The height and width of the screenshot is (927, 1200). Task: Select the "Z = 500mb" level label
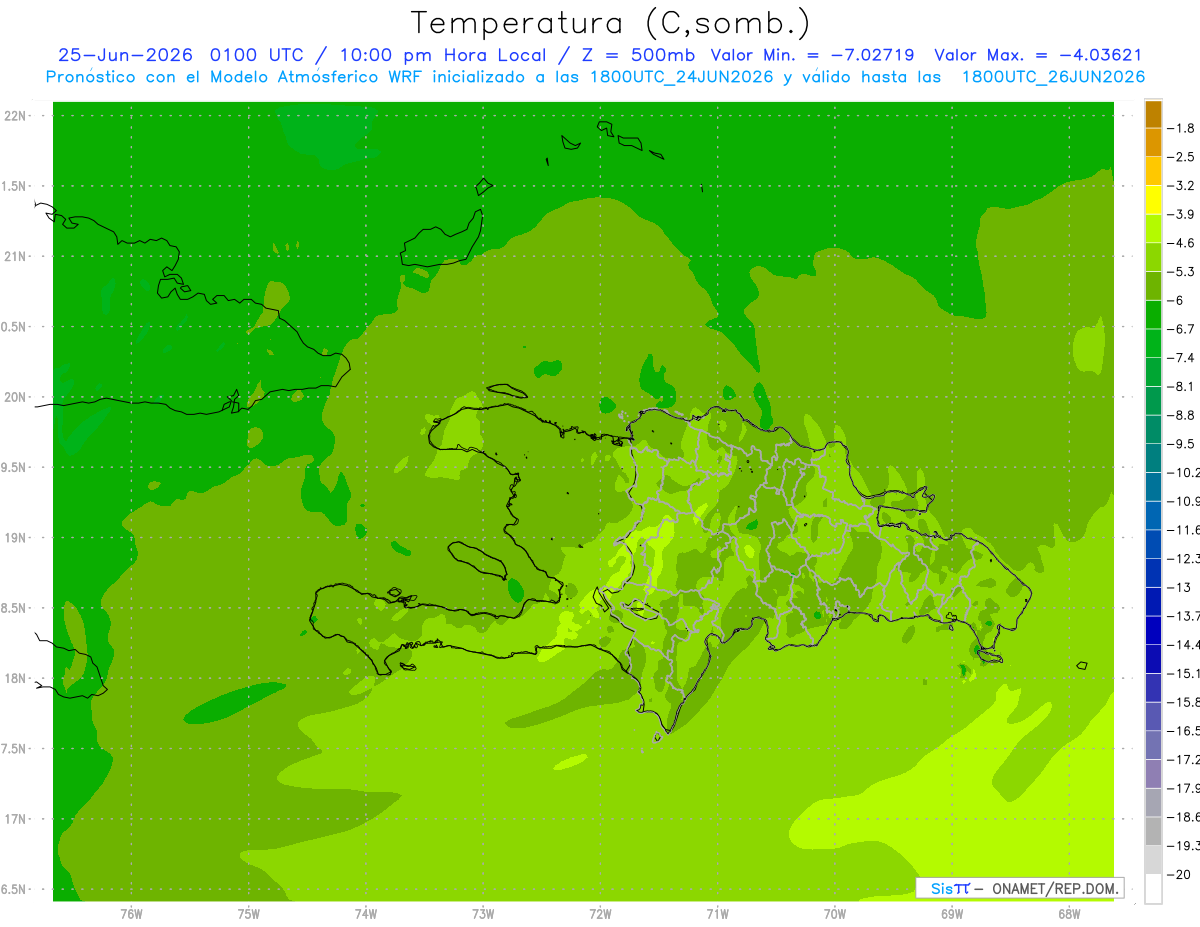[x=638, y=55]
